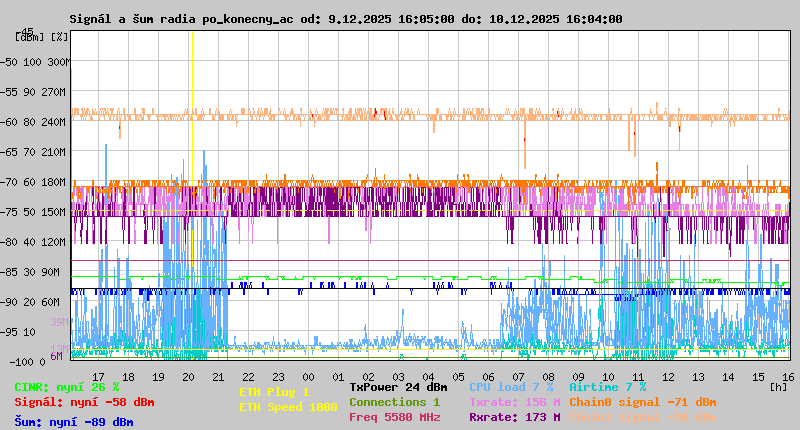Click the 'Chain1 signal -58 dBm' legend entry
This screenshot has height=430, width=800.
(643, 417)
